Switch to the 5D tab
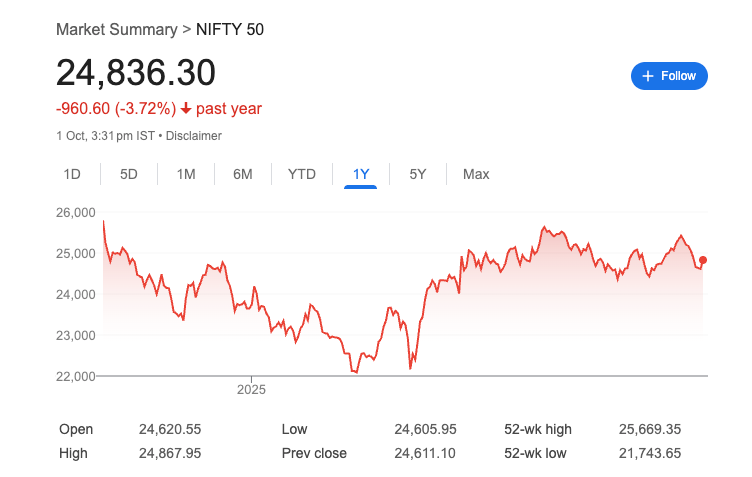 128,174
